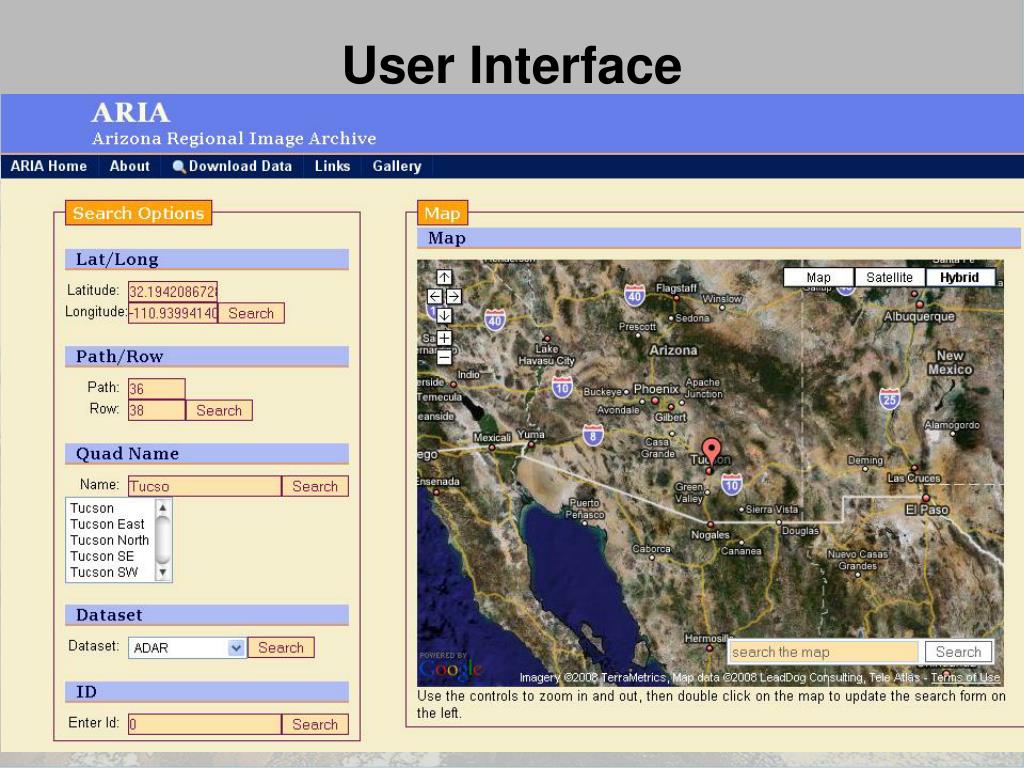Click the red location marker on Tucson
1024x768 pixels.
[x=711, y=452]
